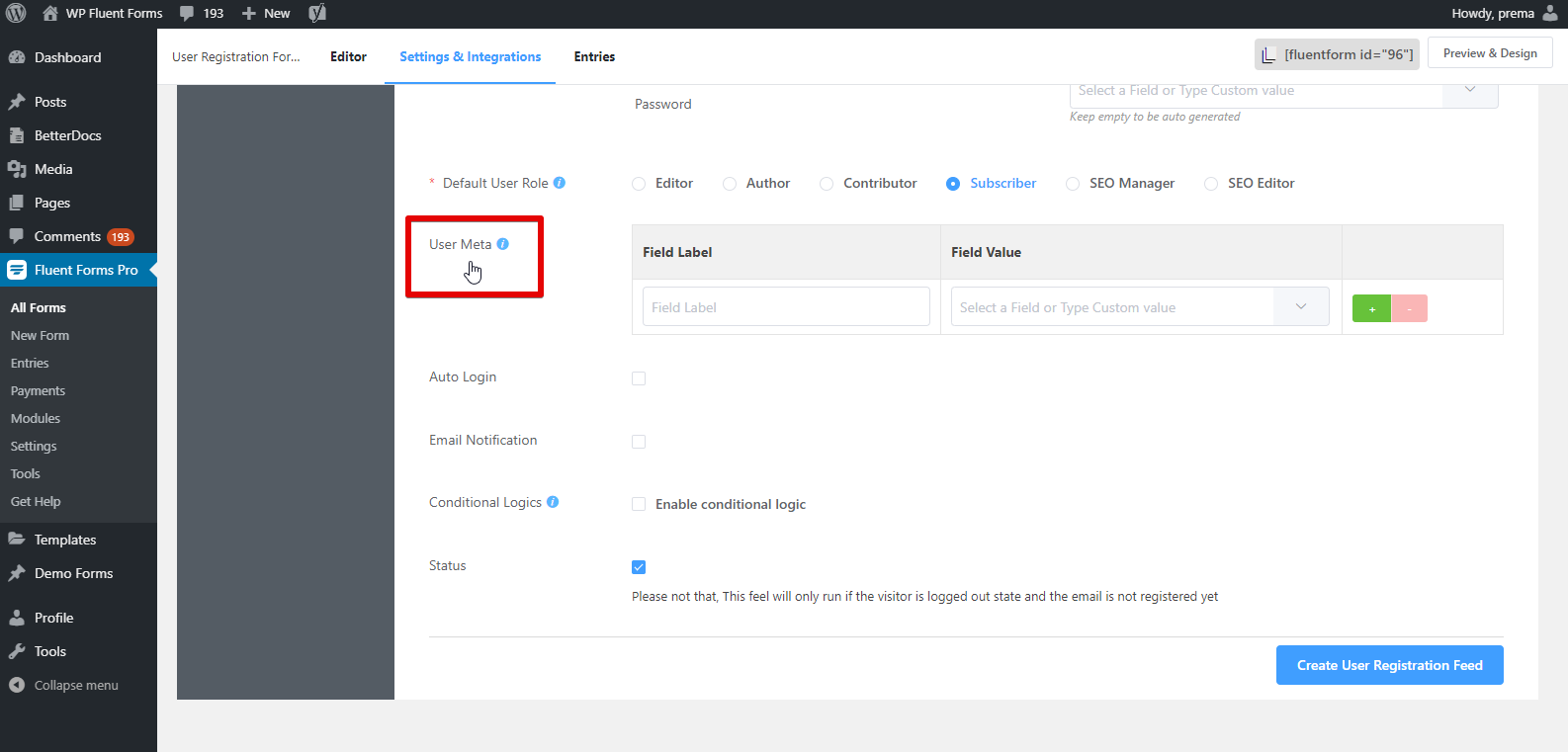This screenshot has width=1568, height=752.
Task: Remove the user meta row with minus button
Action: pos(1409,308)
